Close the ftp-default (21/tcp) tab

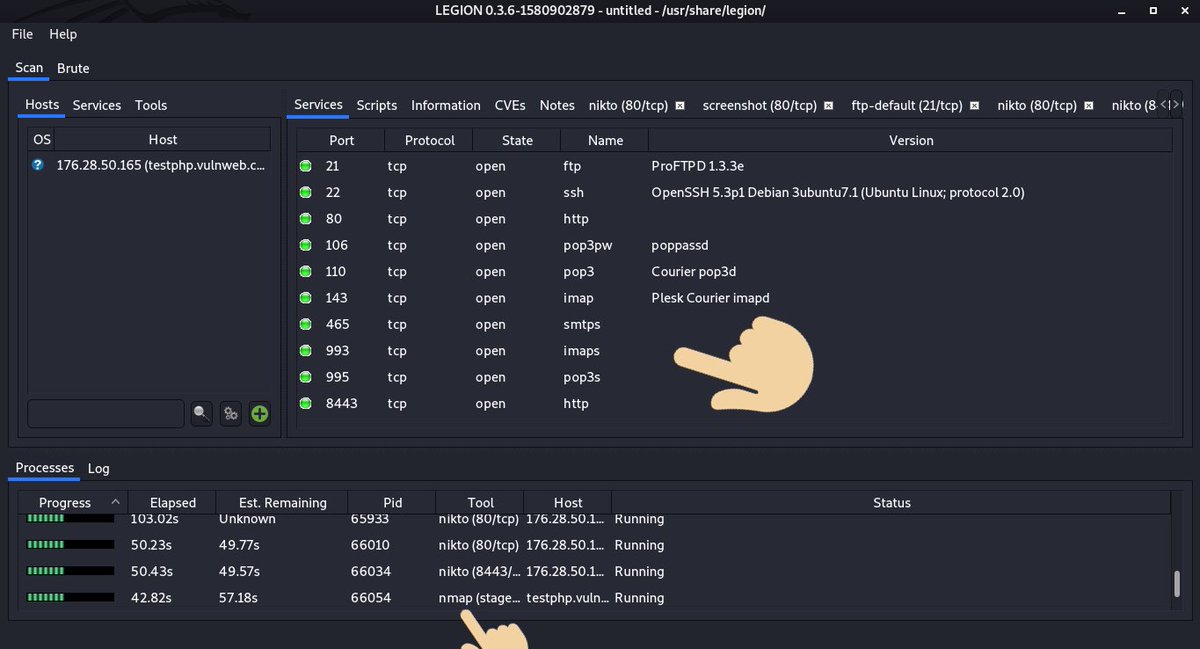(x=974, y=105)
